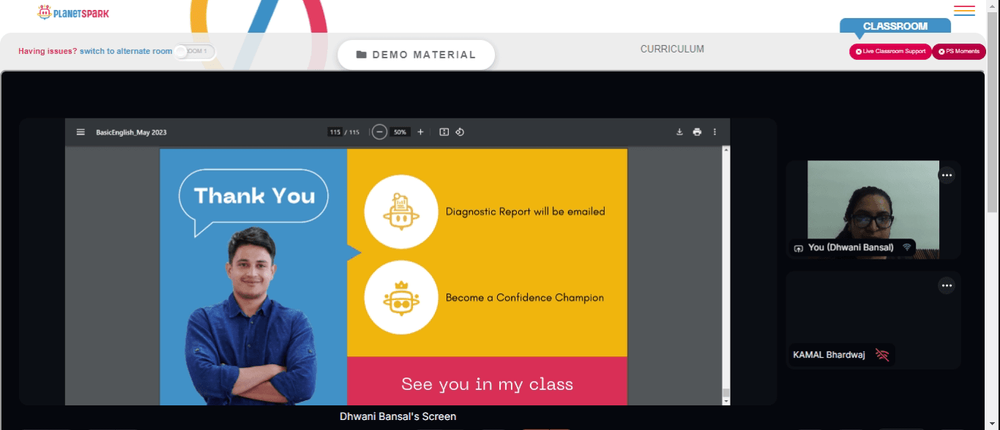1000x430 pixels.
Task: Click the diagnostic report robot icon
Action: click(x=401, y=211)
